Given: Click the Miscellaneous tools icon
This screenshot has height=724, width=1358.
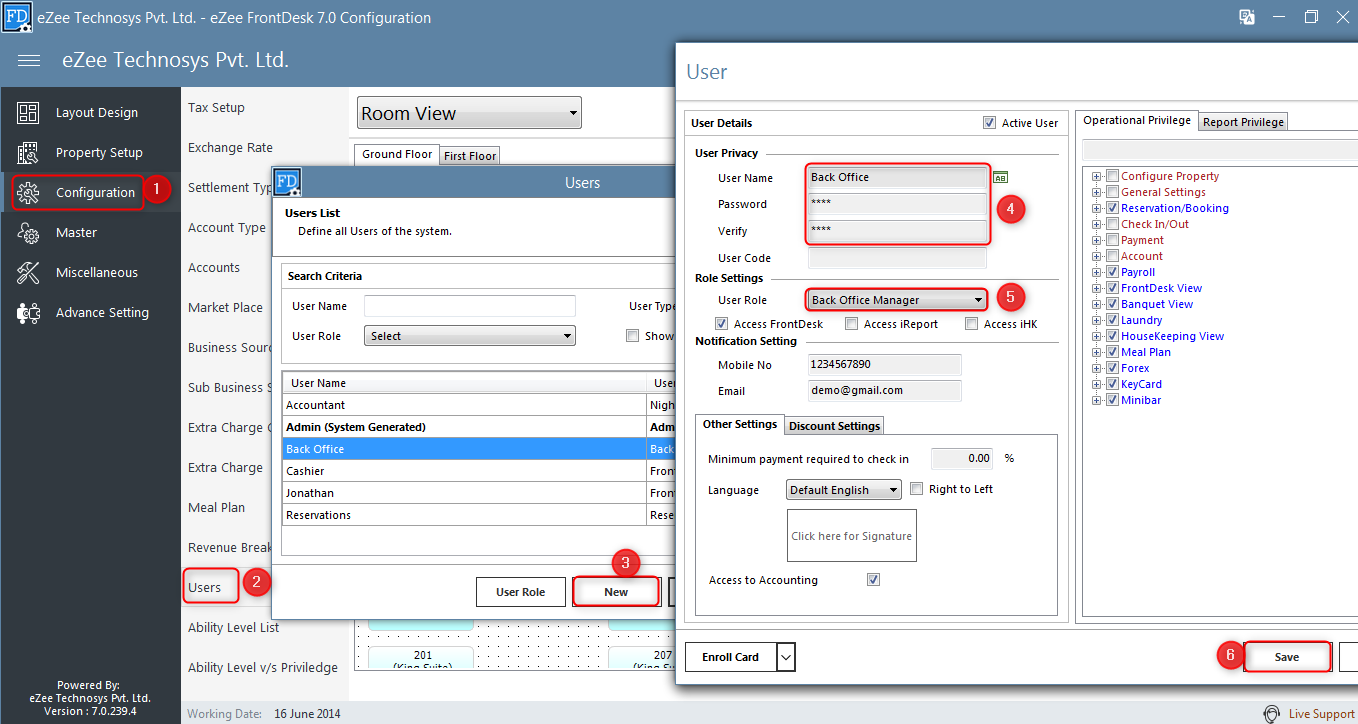Looking at the screenshot, I should click(28, 273).
